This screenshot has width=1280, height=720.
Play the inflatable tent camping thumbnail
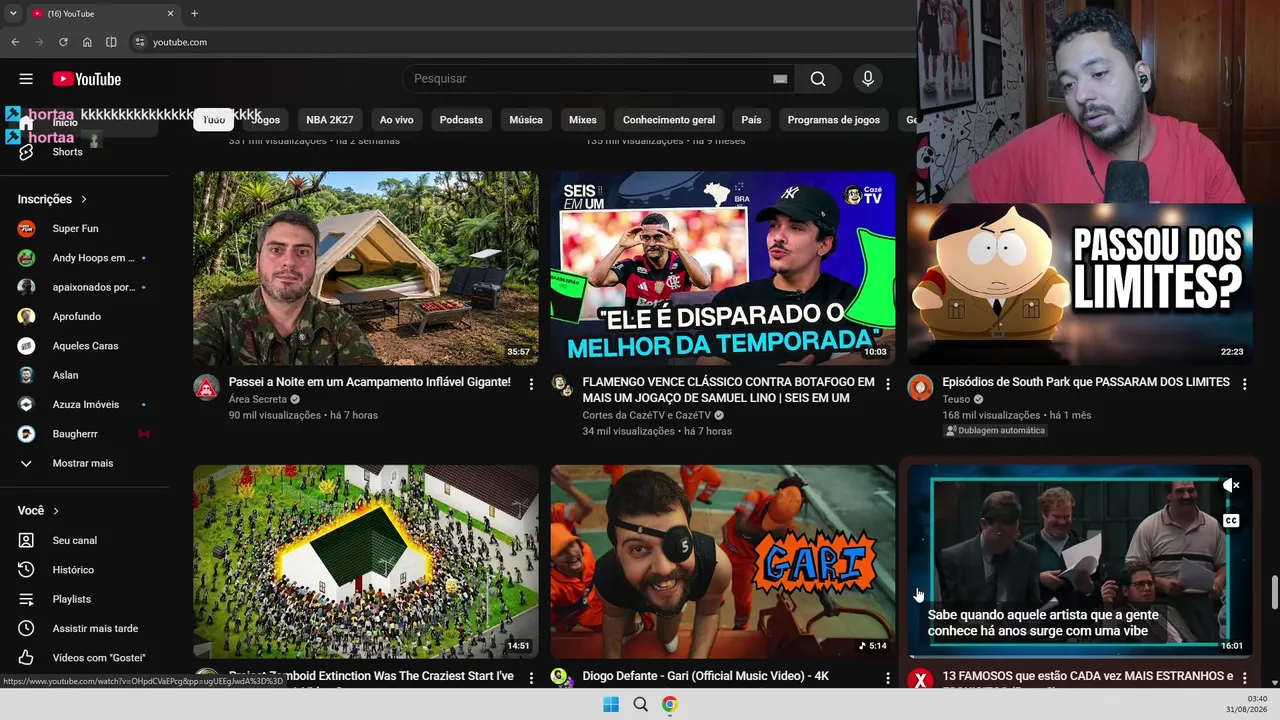(366, 268)
